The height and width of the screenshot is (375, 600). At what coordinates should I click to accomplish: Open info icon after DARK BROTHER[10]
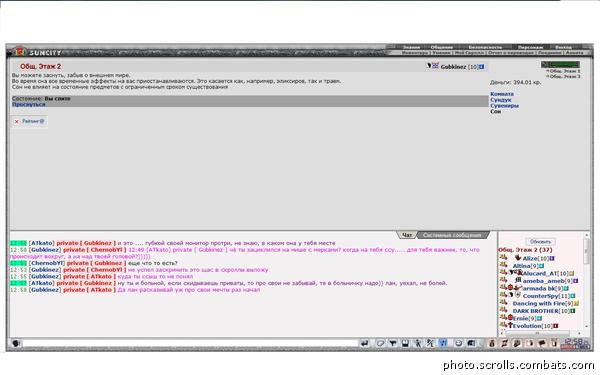pos(572,311)
